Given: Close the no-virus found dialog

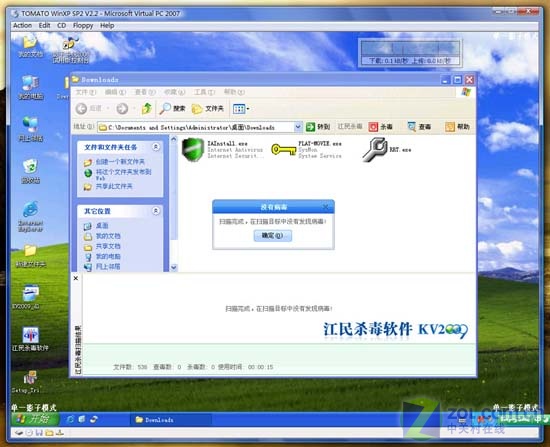Looking at the screenshot, I should [x=326, y=207].
